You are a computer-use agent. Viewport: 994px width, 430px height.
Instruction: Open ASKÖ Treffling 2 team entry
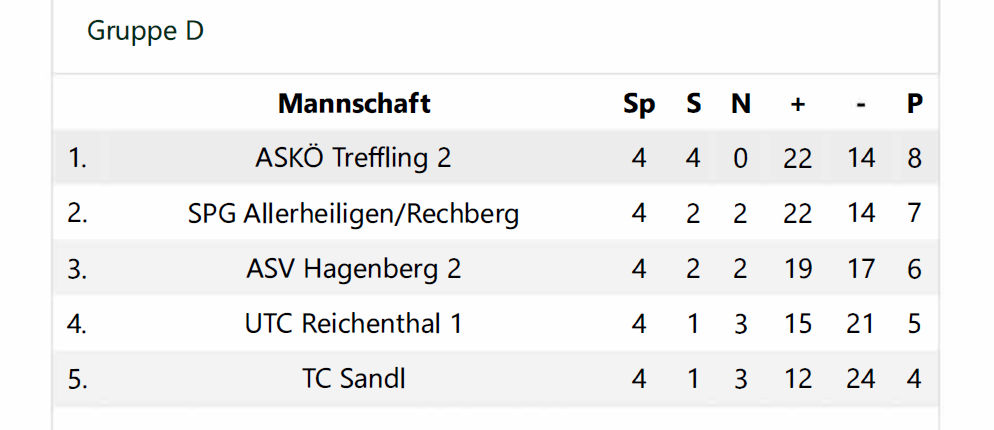point(354,158)
